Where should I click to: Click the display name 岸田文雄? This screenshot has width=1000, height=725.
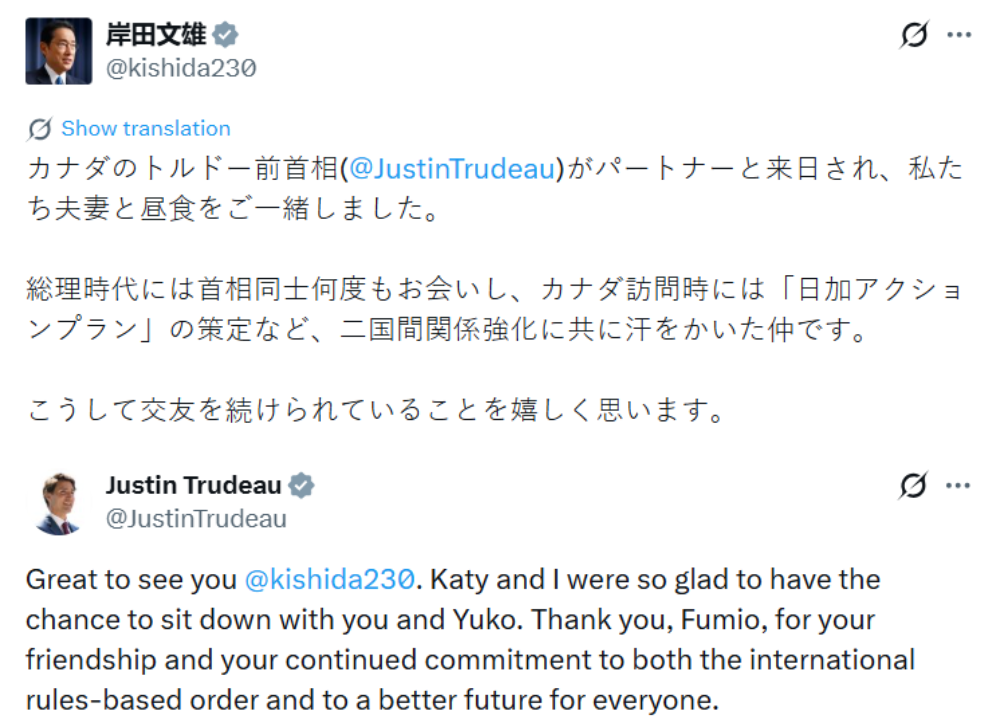(x=156, y=35)
